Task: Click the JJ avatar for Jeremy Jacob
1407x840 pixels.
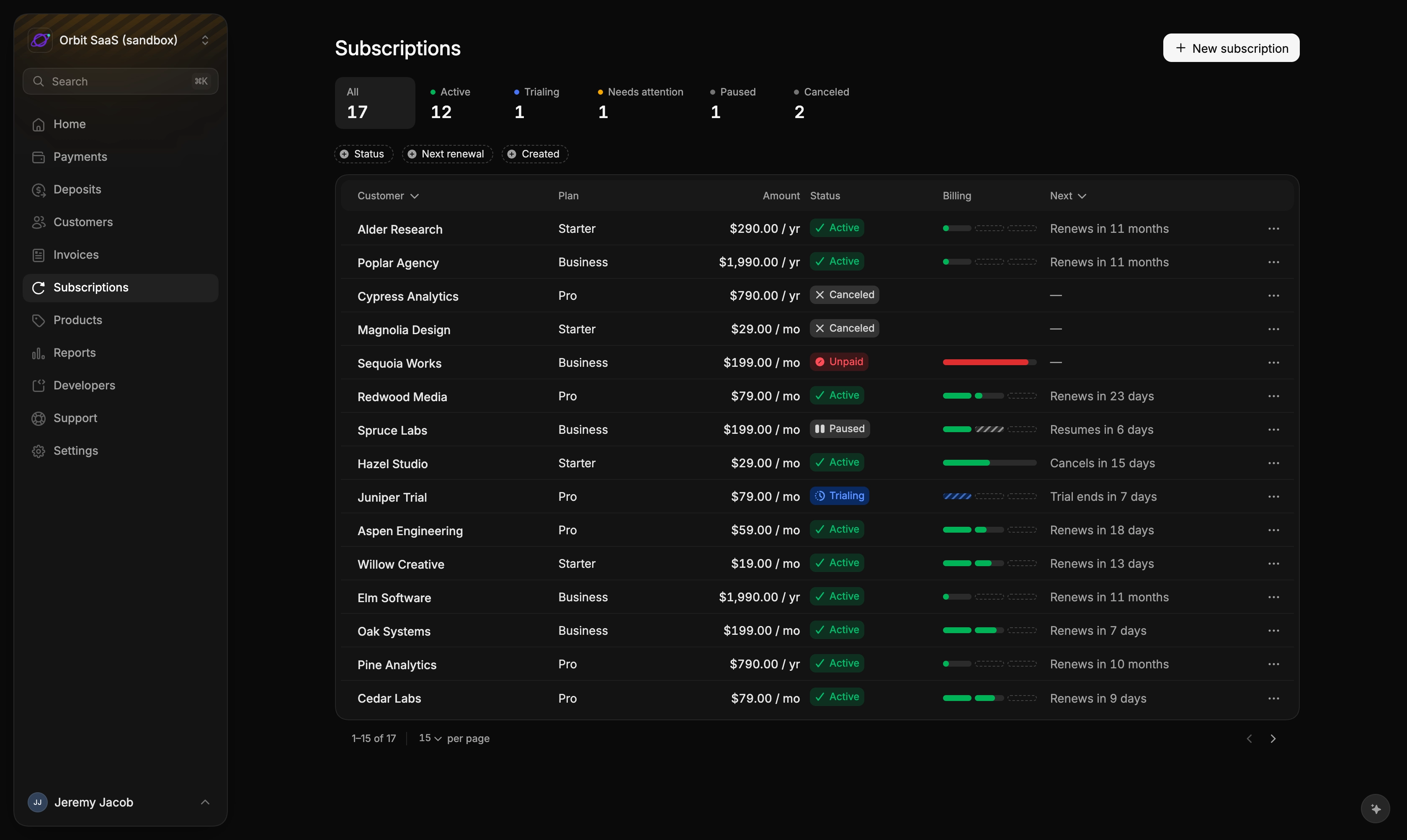Action: pos(38,802)
